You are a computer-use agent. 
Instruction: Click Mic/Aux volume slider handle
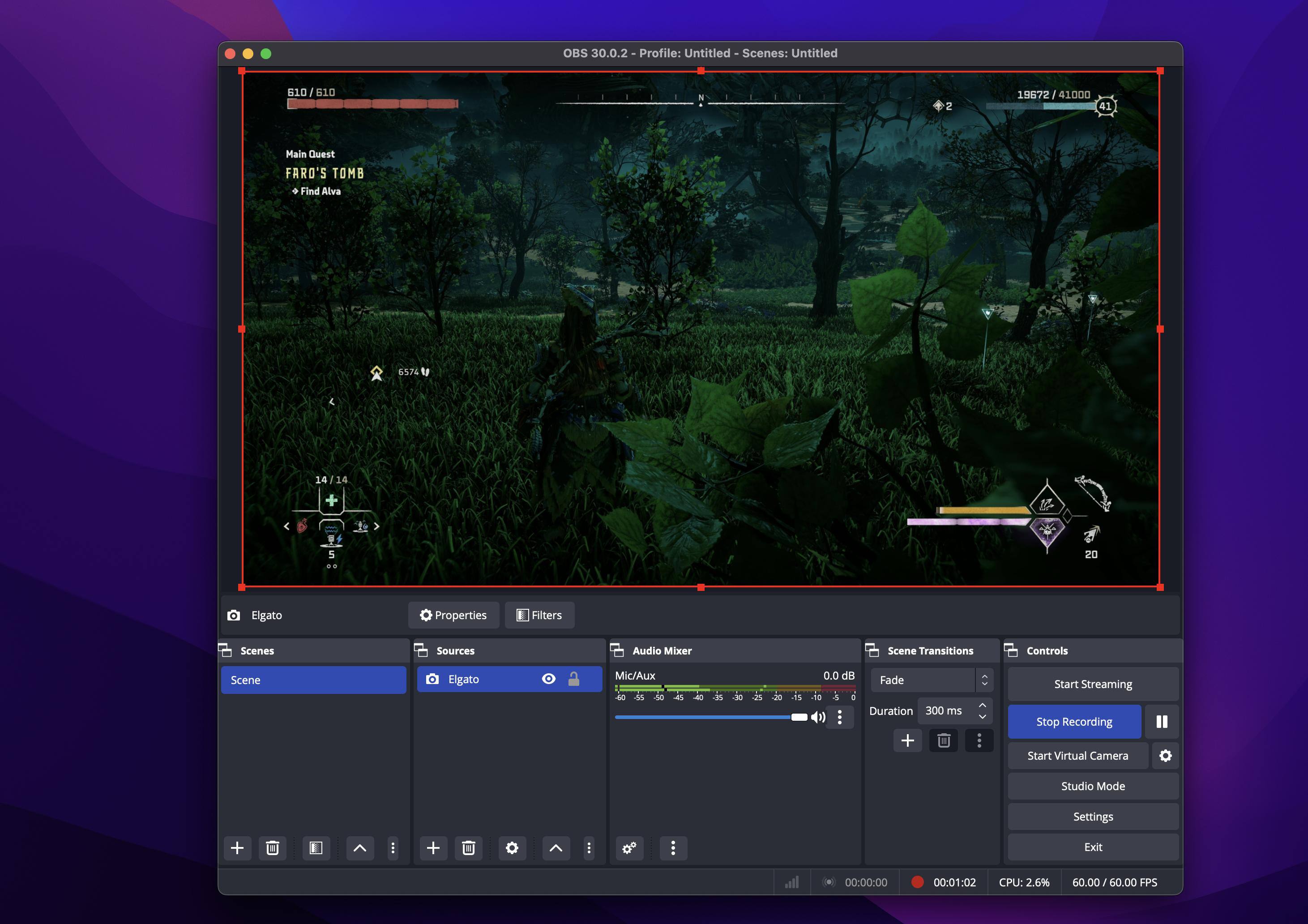click(799, 717)
